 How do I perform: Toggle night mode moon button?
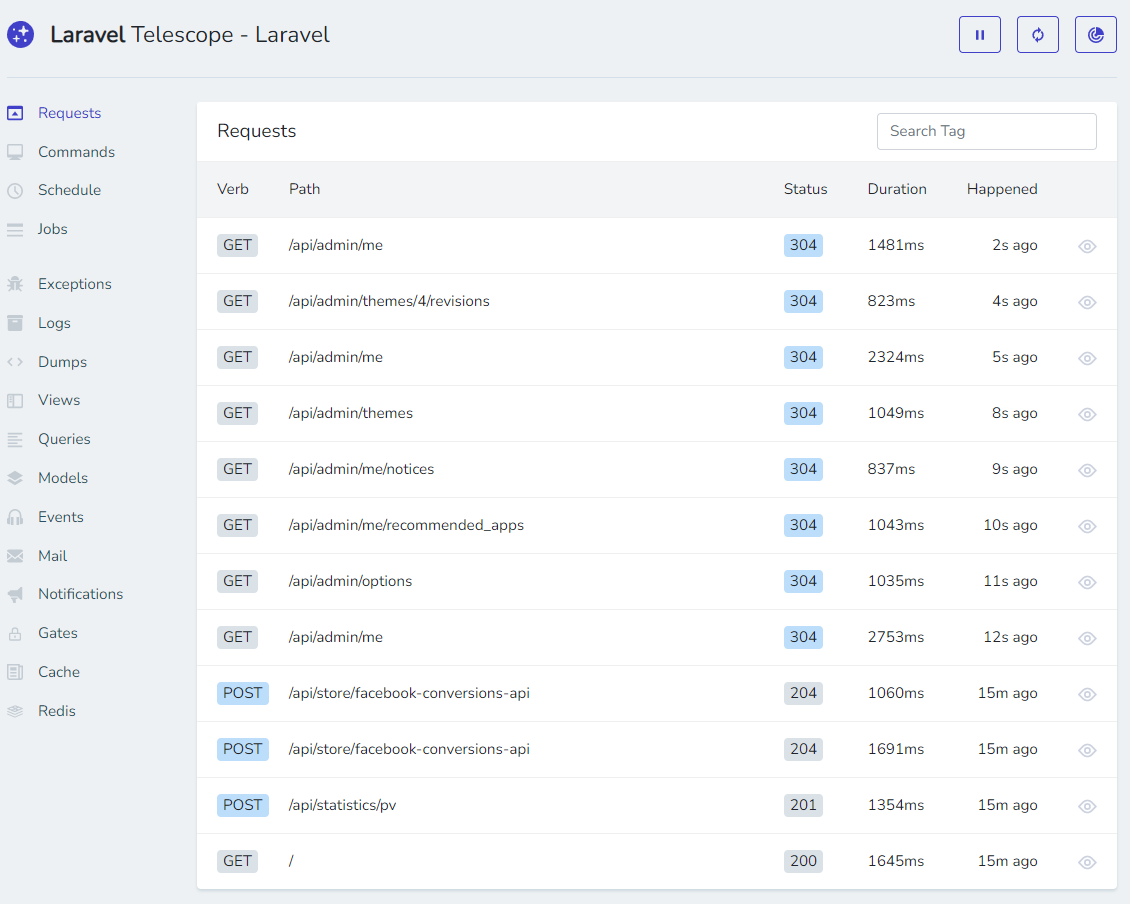1095,35
